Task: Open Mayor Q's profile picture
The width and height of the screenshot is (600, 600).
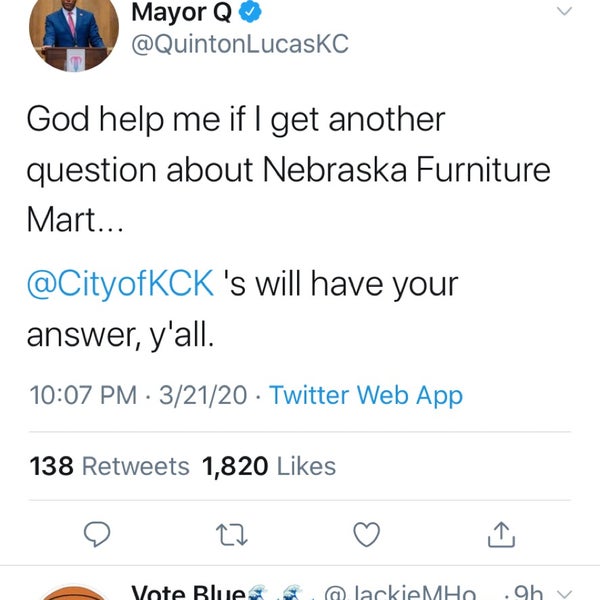Action: (x=75, y=30)
